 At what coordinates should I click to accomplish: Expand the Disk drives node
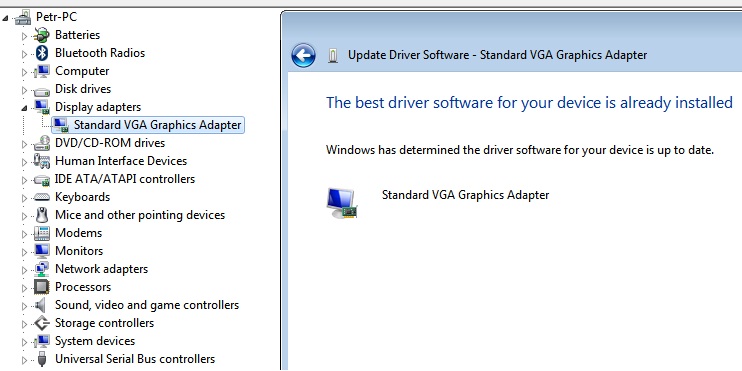25,90
